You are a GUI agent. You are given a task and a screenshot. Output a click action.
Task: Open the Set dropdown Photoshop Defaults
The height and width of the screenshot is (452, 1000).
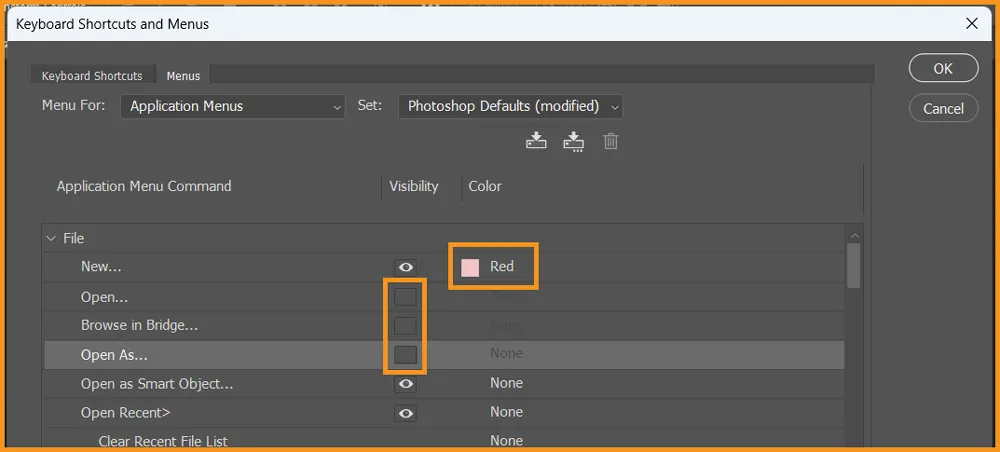tap(510, 106)
